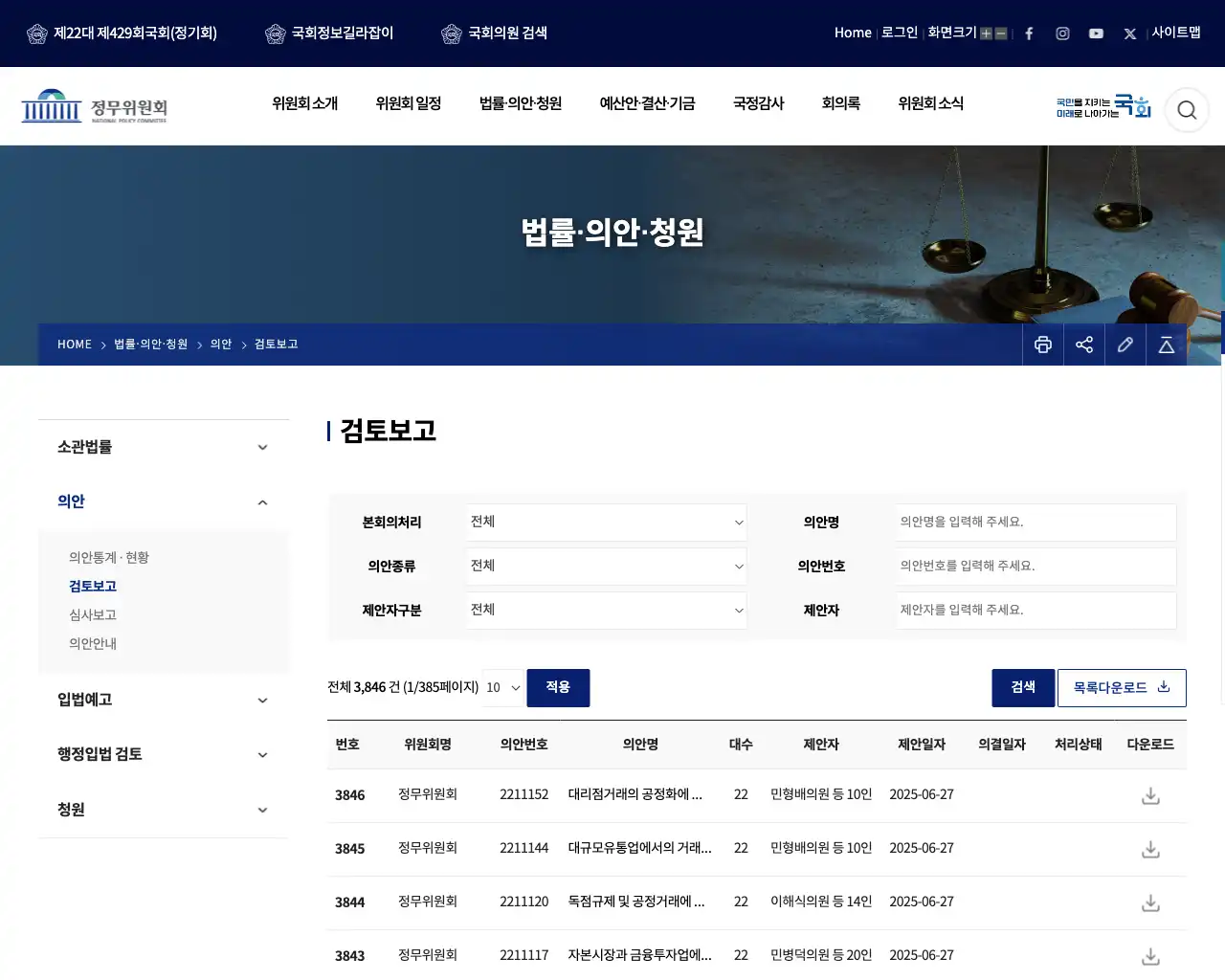Download file for bill row 3845
The height and width of the screenshot is (980, 1225).
click(x=1150, y=849)
